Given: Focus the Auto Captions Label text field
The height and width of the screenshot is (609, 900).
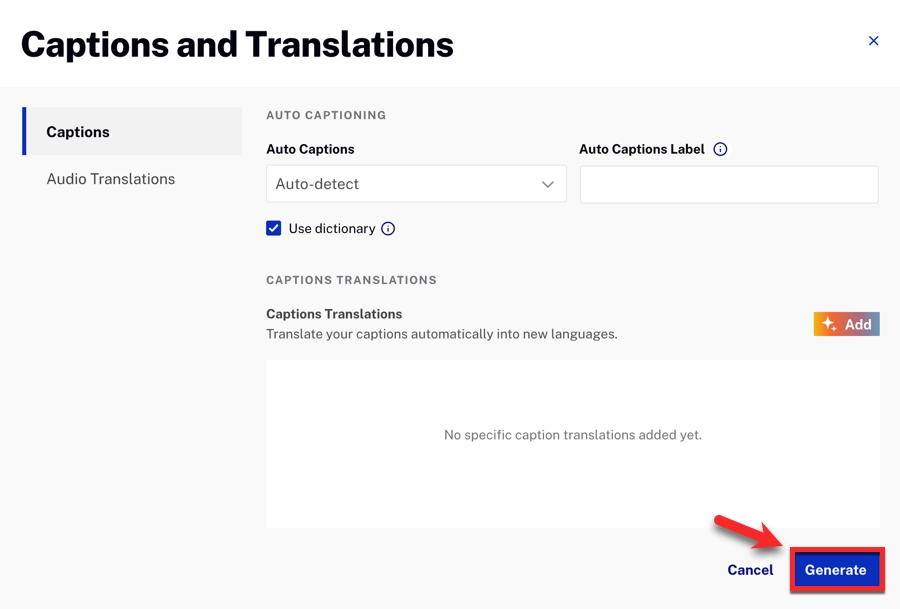Looking at the screenshot, I should click(728, 185).
